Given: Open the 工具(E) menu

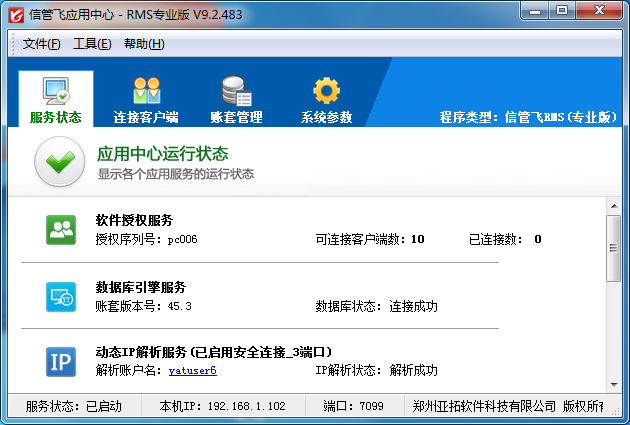Looking at the screenshot, I should pyautogui.click(x=92, y=44).
